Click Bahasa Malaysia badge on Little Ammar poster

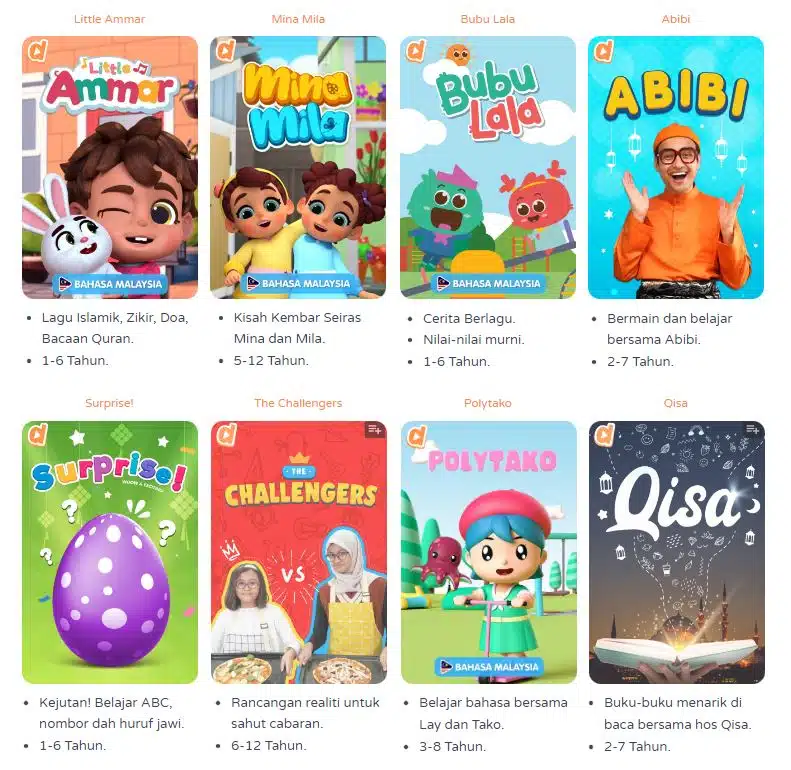click(111, 284)
